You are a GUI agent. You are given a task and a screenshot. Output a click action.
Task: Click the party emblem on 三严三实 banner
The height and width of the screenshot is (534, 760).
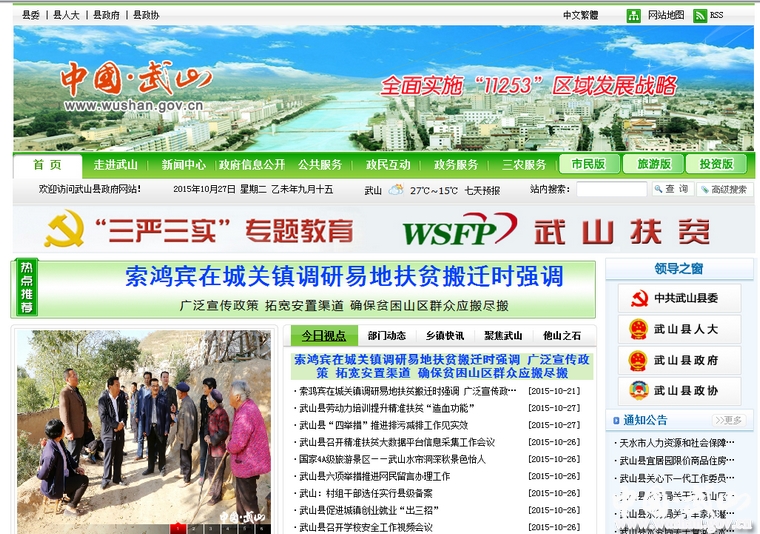64,229
